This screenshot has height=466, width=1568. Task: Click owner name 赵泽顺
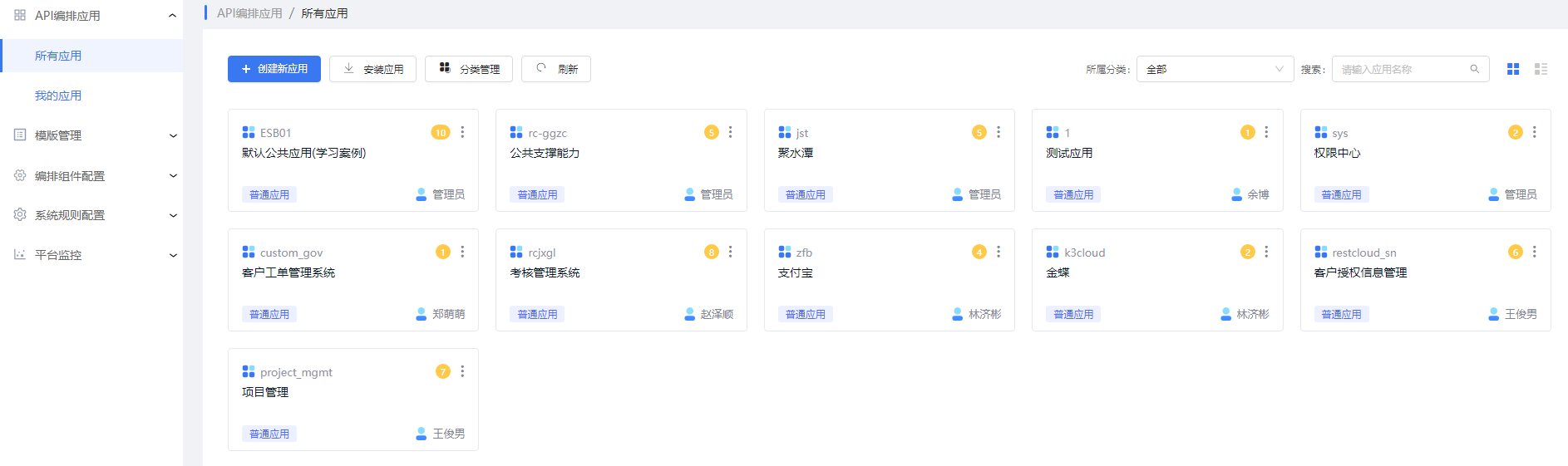click(x=717, y=314)
